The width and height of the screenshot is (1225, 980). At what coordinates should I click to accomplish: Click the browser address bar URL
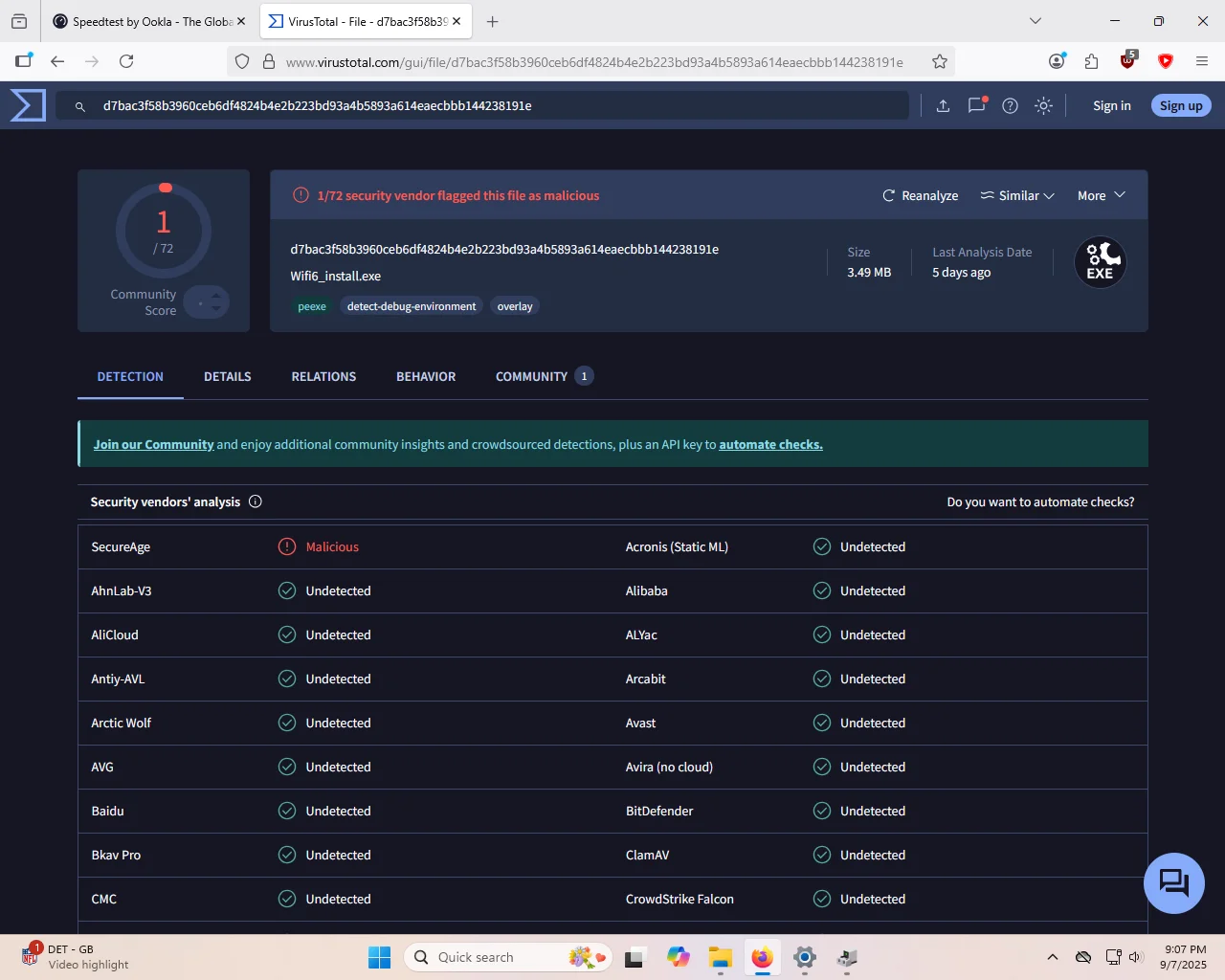[x=594, y=62]
